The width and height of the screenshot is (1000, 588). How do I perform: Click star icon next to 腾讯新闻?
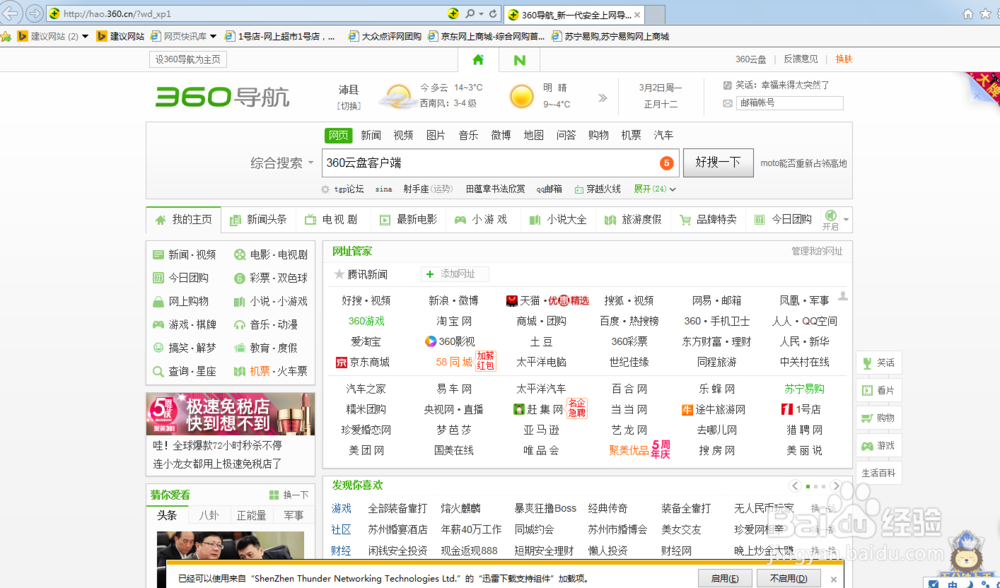[339, 274]
